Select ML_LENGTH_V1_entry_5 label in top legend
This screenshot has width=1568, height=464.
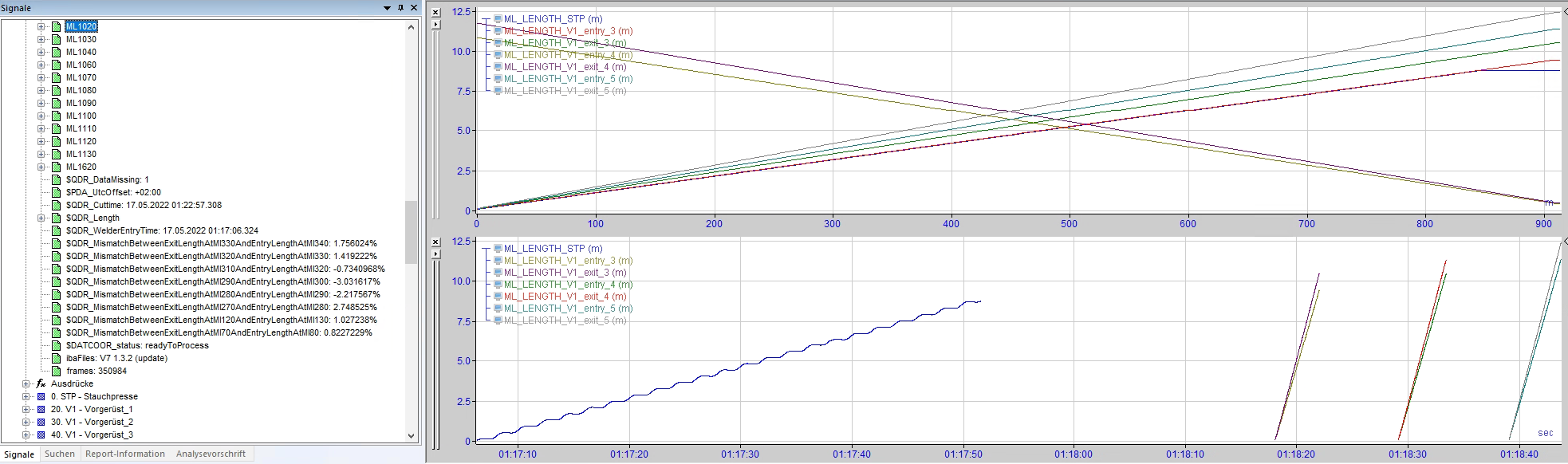point(568,79)
